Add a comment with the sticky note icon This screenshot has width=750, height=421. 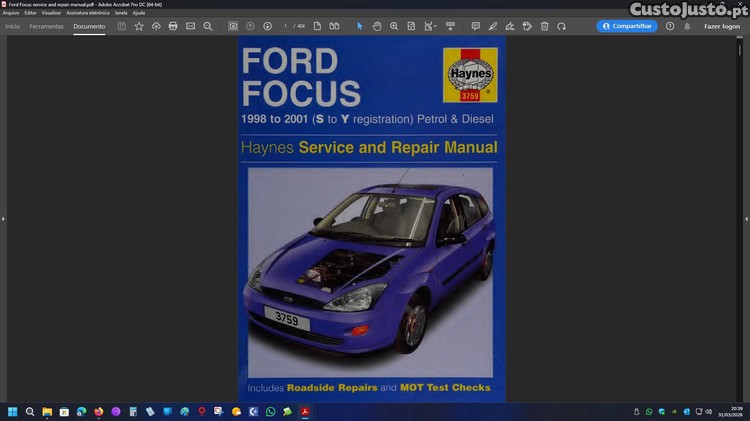click(x=475, y=26)
